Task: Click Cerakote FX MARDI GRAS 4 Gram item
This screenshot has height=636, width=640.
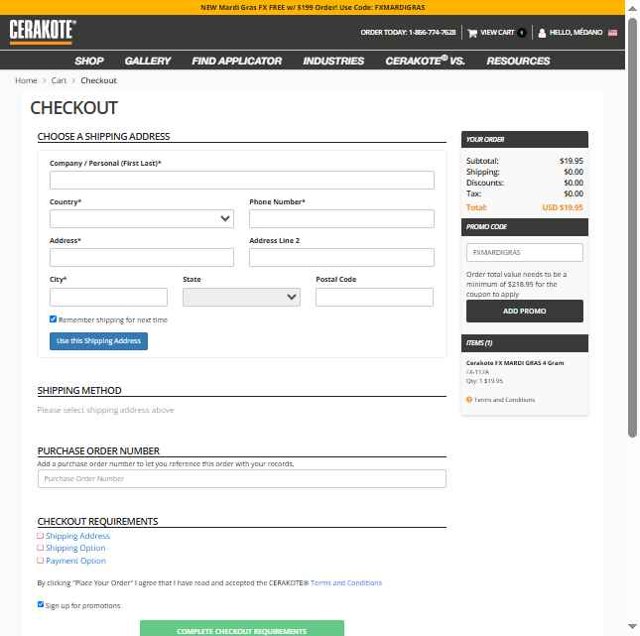Action: (515, 362)
